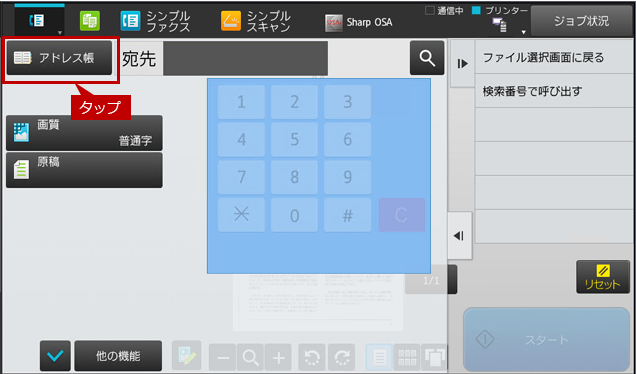Select the overlapping pages view icon

click(434, 357)
